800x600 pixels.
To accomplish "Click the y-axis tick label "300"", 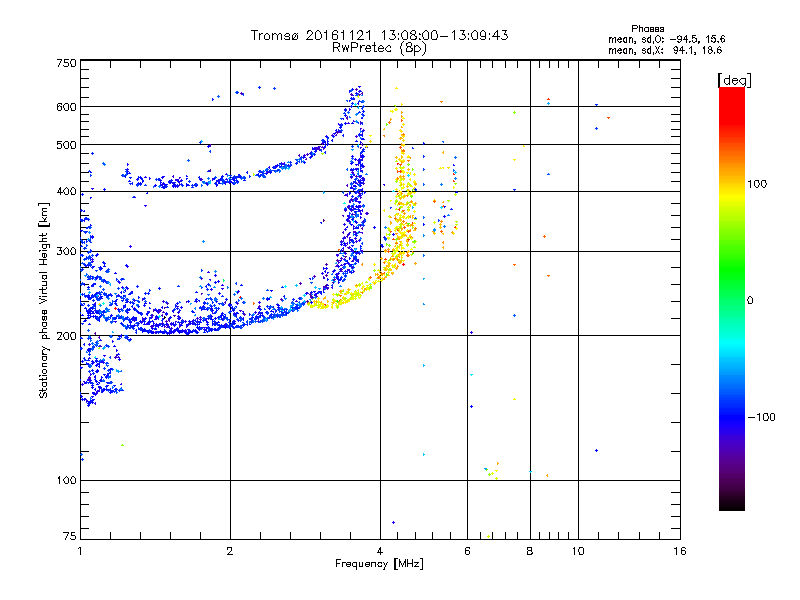I will (66, 252).
